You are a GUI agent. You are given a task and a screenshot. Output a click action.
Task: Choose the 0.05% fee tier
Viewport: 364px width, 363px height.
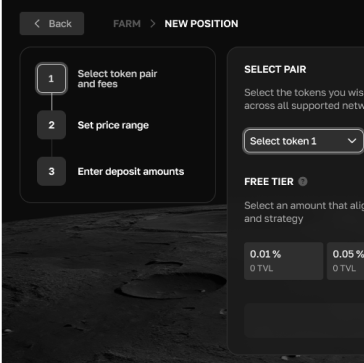click(x=345, y=261)
